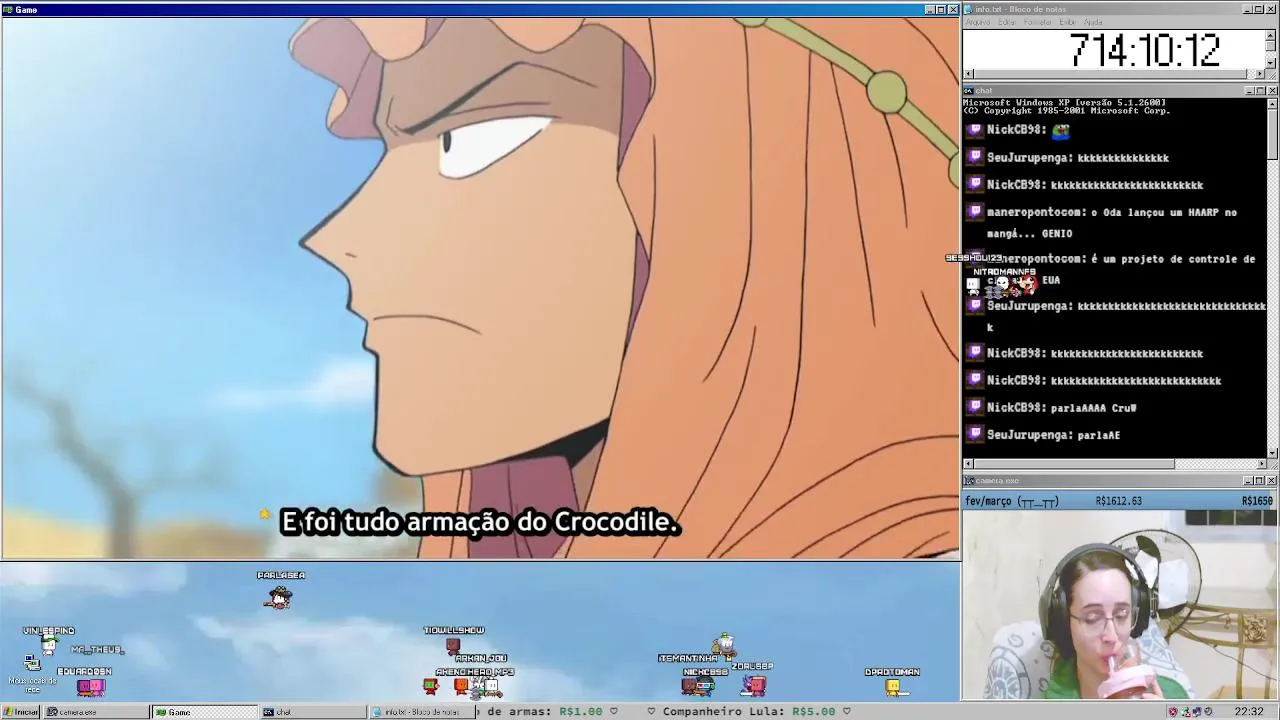Screen dimensions: 1280x720
Task: Click the R$1650 goal amount
Action: [1258, 501]
